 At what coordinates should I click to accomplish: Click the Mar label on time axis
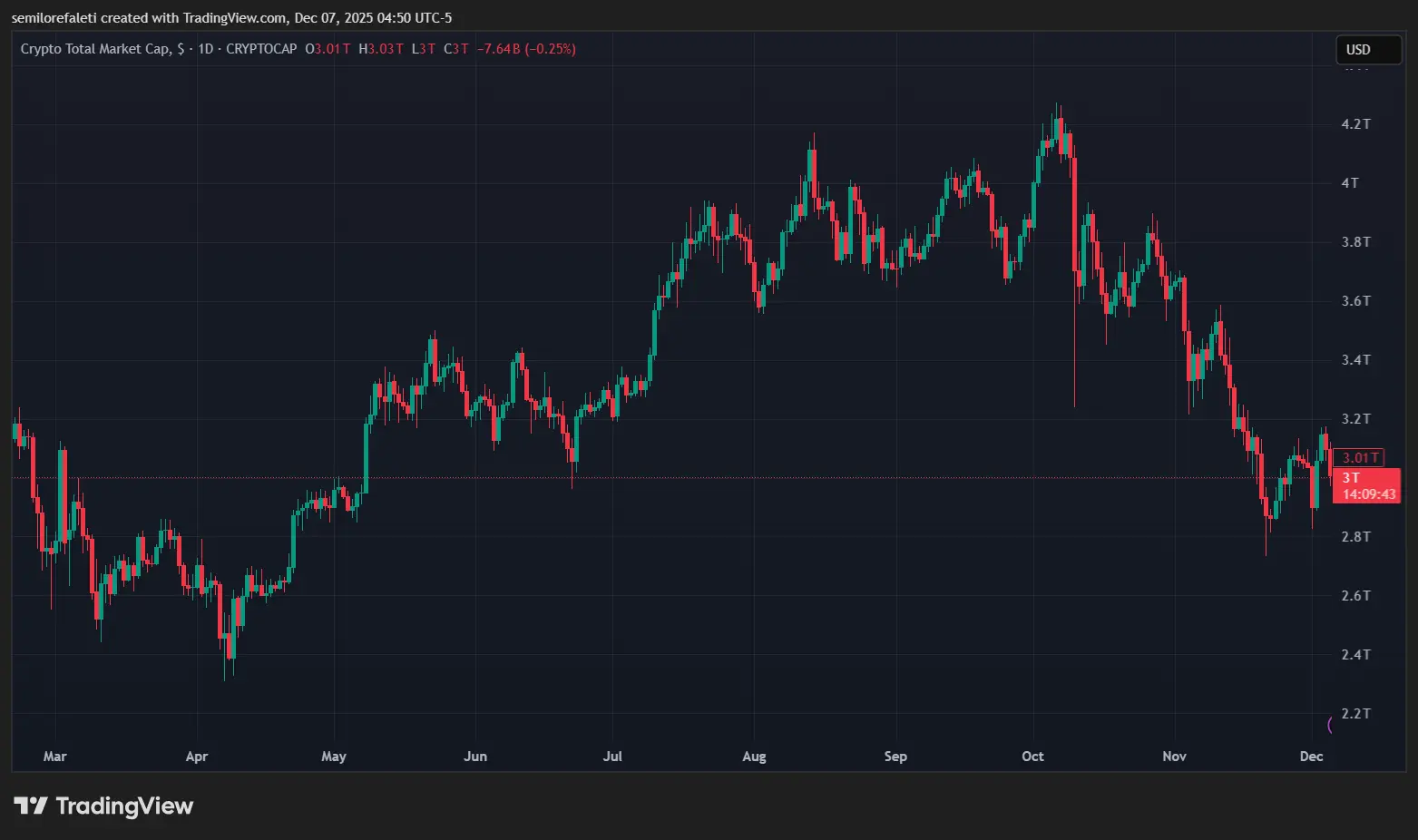click(x=54, y=757)
